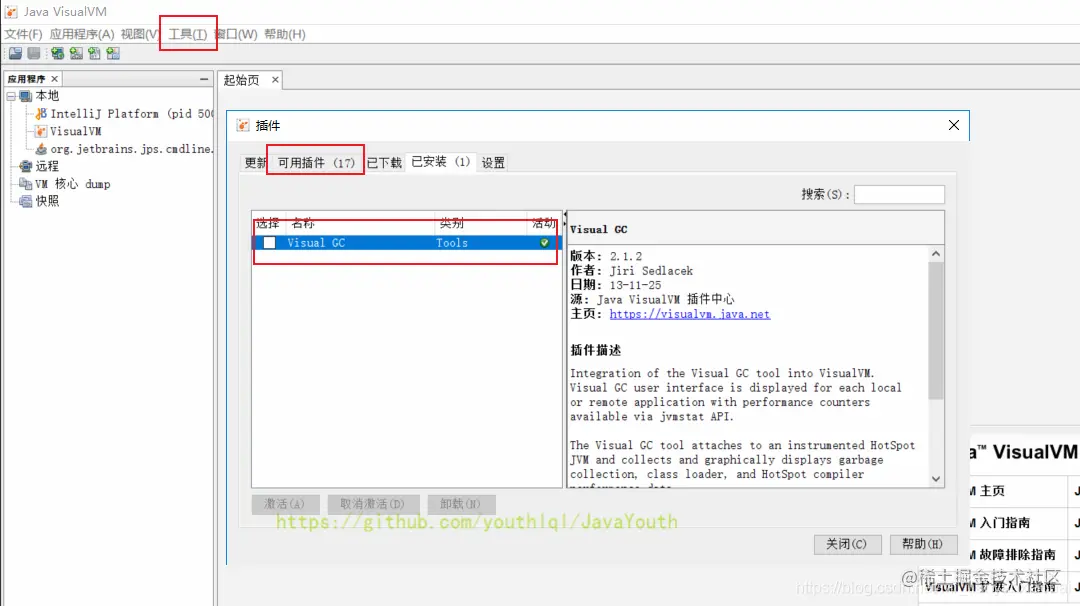The width and height of the screenshot is (1080, 606).
Task: Close the 应用程序 panel tab
Action: [x=54, y=79]
